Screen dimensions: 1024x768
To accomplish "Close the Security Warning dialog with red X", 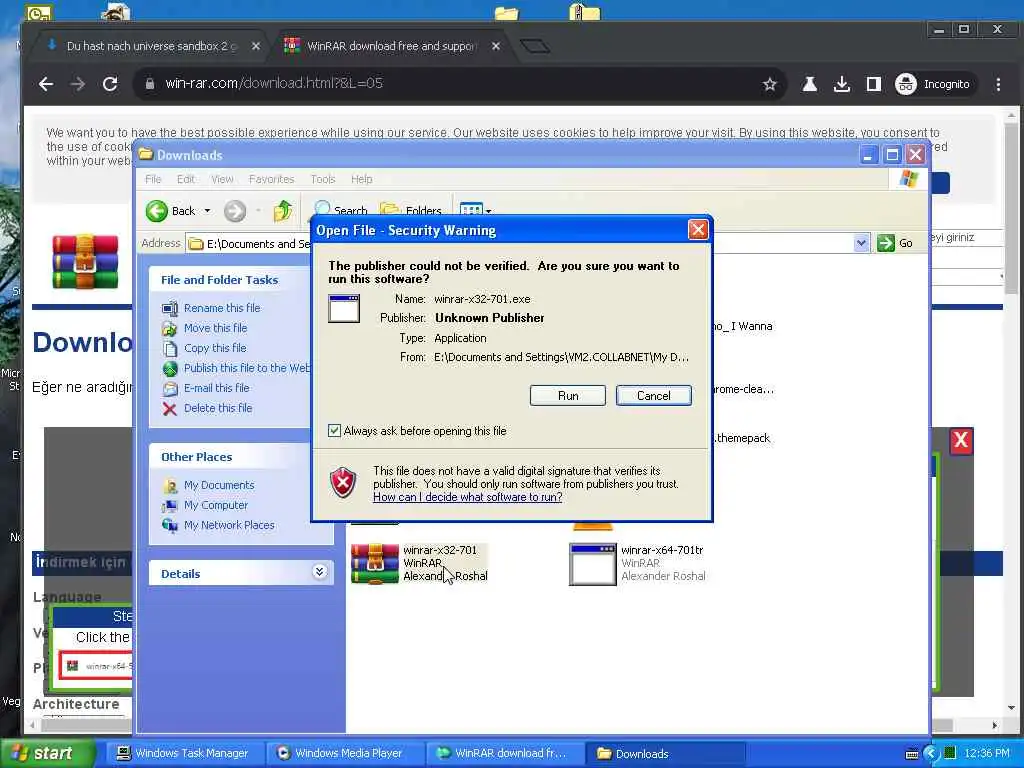I will point(697,230).
